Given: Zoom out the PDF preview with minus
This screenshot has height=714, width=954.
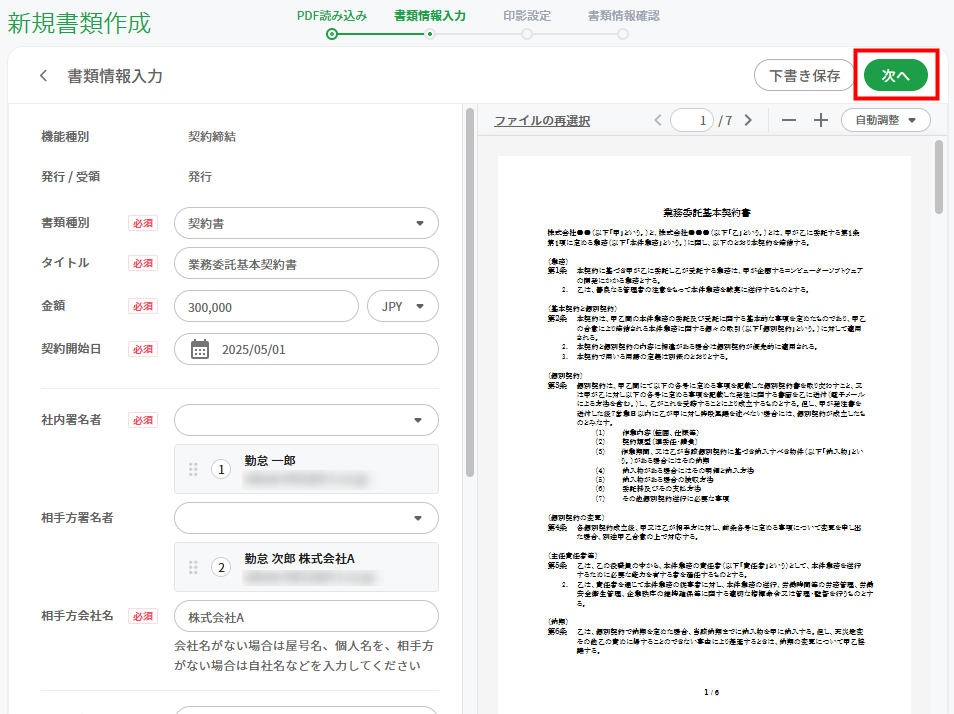Looking at the screenshot, I should [789, 120].
